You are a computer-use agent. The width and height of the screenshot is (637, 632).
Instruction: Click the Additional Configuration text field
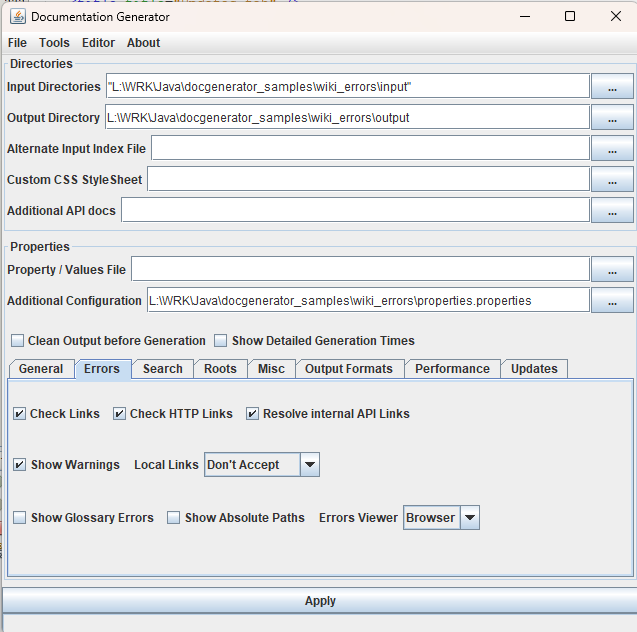(368, 300)
